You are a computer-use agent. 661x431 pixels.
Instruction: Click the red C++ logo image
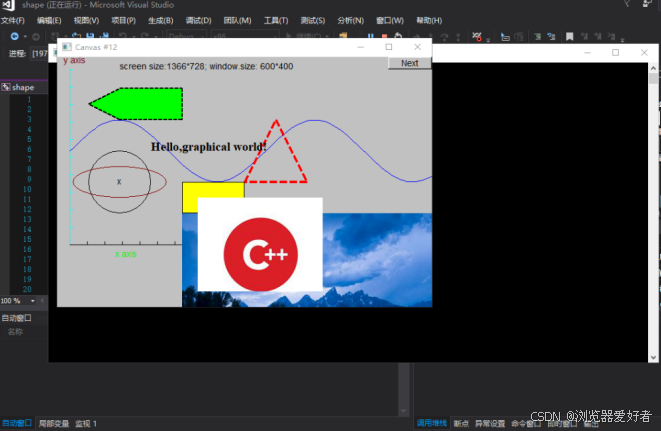click(261, 254)
